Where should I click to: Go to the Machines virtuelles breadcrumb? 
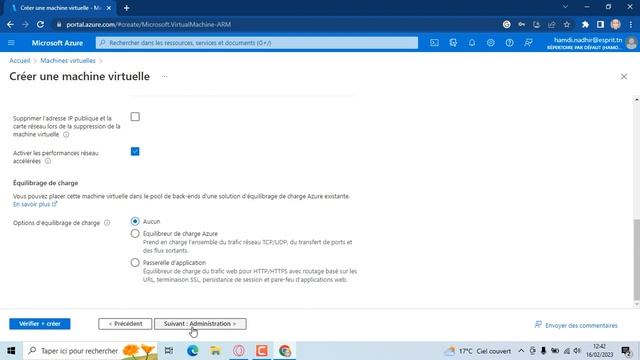click(68, 60)
